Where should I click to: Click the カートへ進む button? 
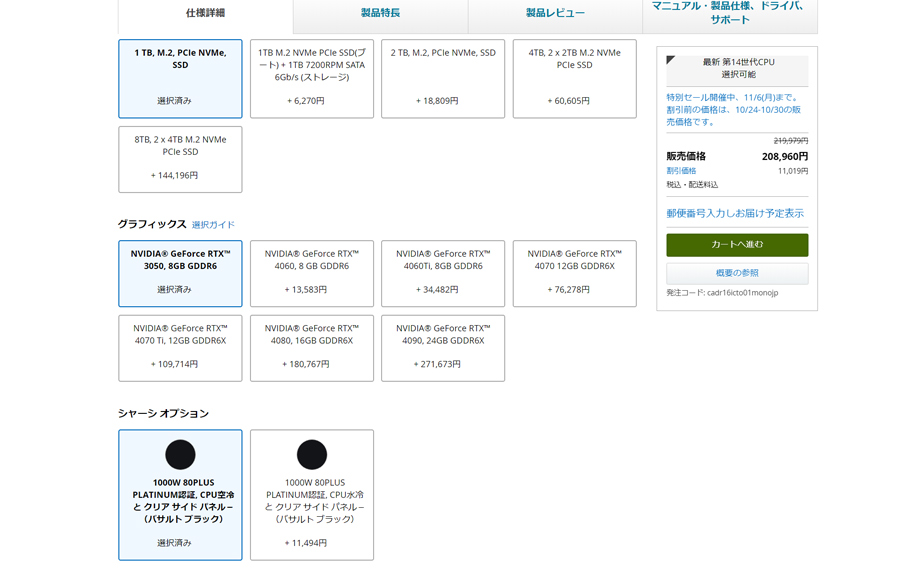pyautogui.click(x=737, y=245)
